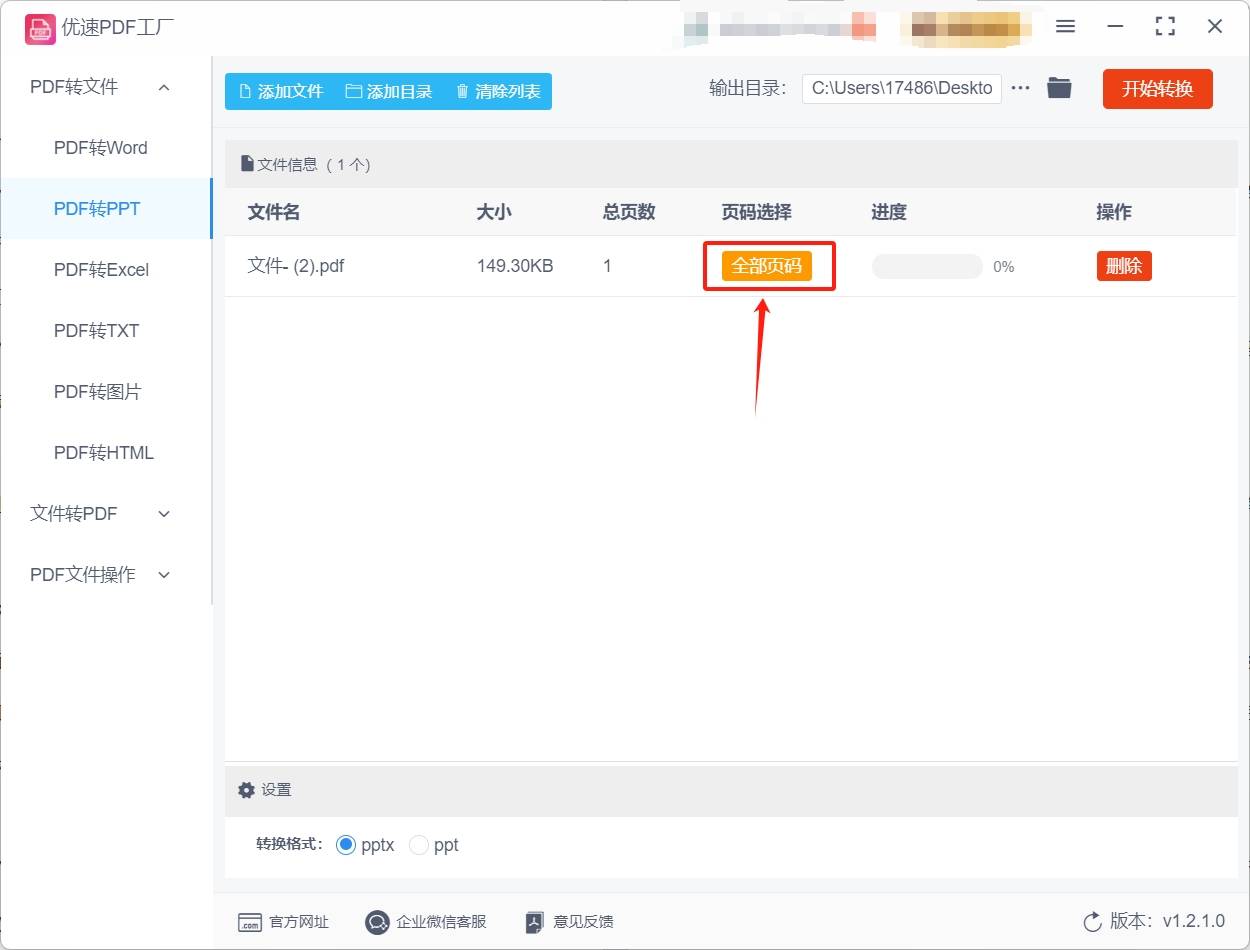Click the 0% progress bar
Screen dimensions: 1250x950
pos(927,266)
